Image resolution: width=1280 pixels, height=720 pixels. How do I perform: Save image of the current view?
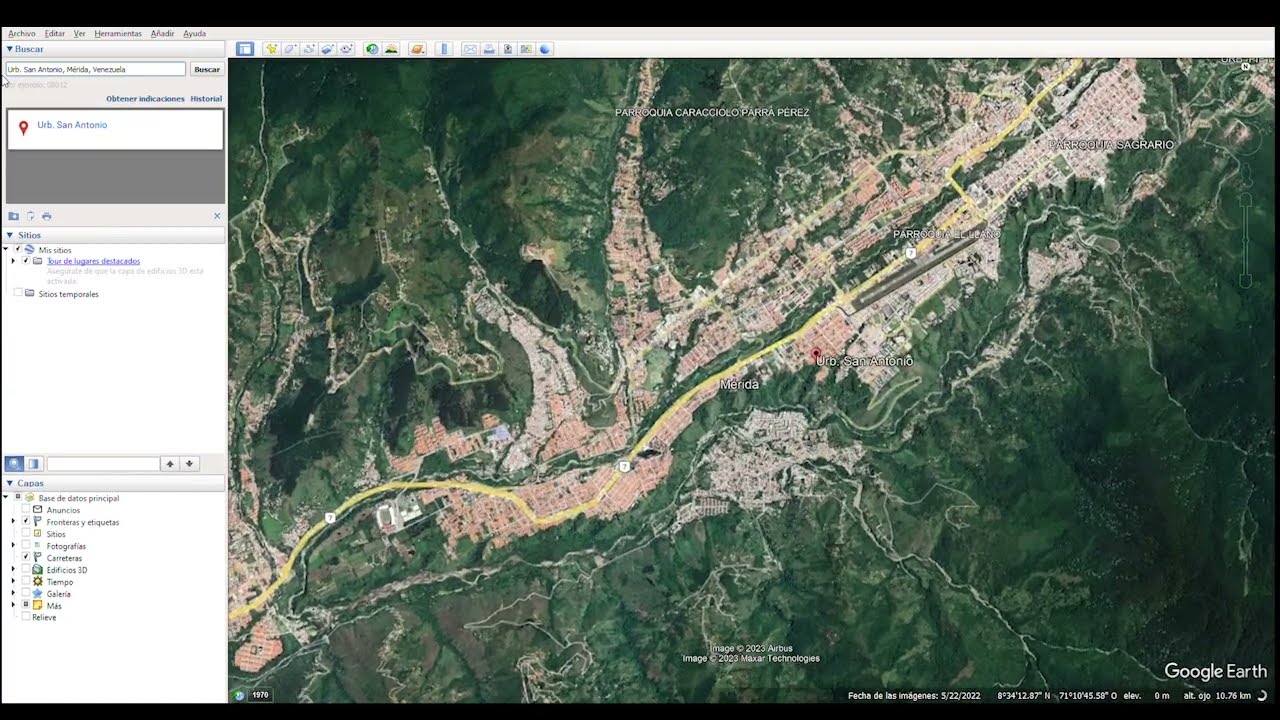click(508, 49)
